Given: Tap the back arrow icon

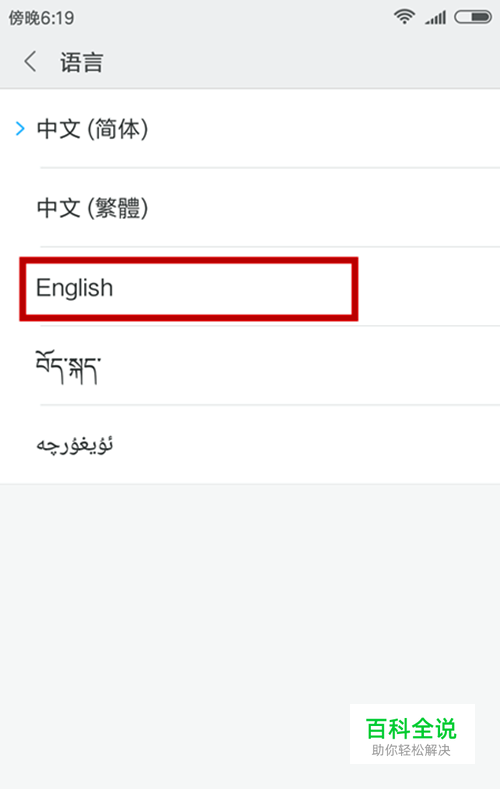Looking at the screenshot, I should tap(30, 62).
